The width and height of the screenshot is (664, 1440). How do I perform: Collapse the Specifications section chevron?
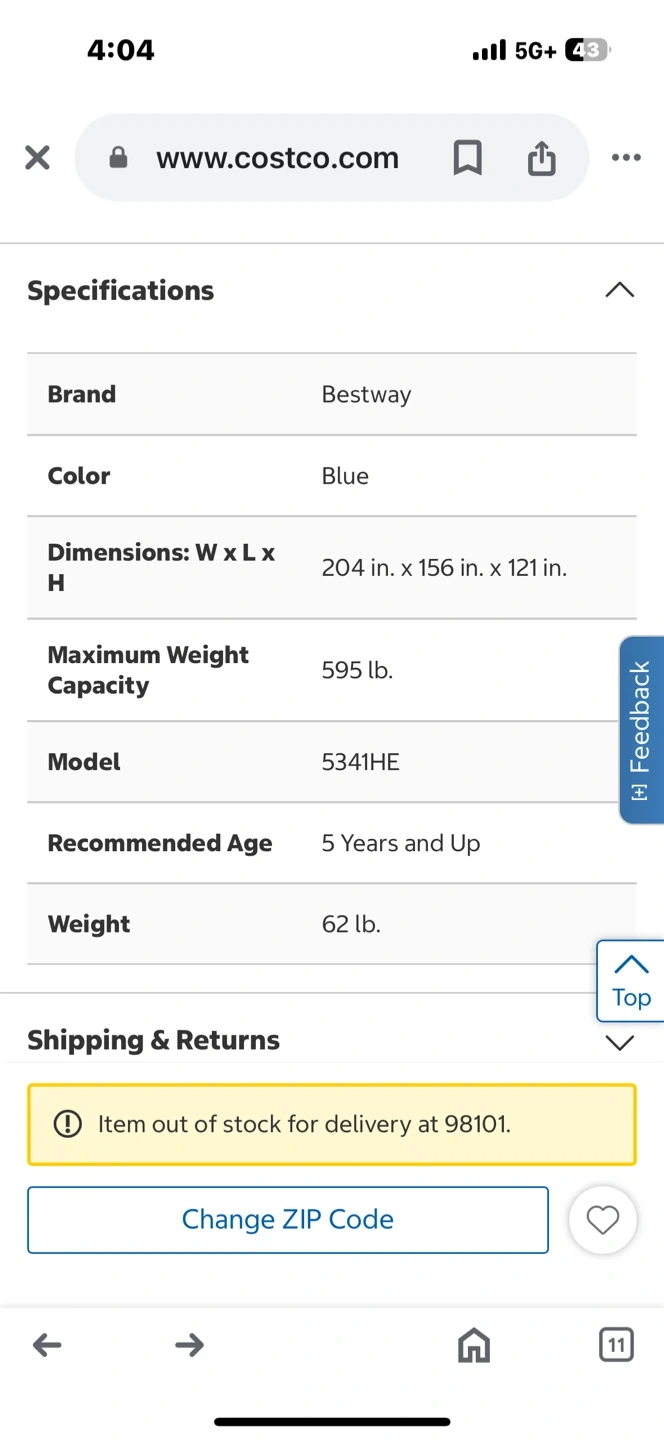[x=619, y=290]
